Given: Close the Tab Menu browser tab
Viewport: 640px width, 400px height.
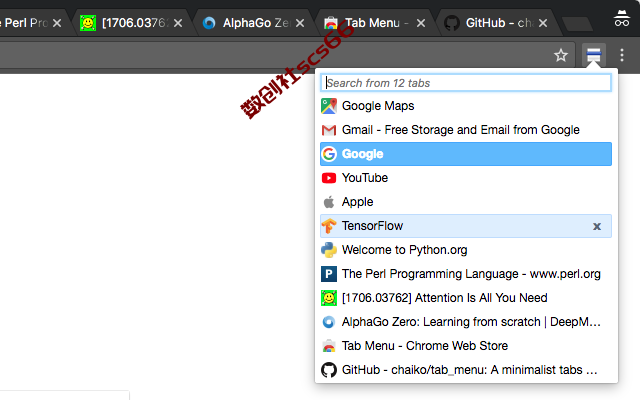Looking at the screenshot, I should tap(421, 23).
